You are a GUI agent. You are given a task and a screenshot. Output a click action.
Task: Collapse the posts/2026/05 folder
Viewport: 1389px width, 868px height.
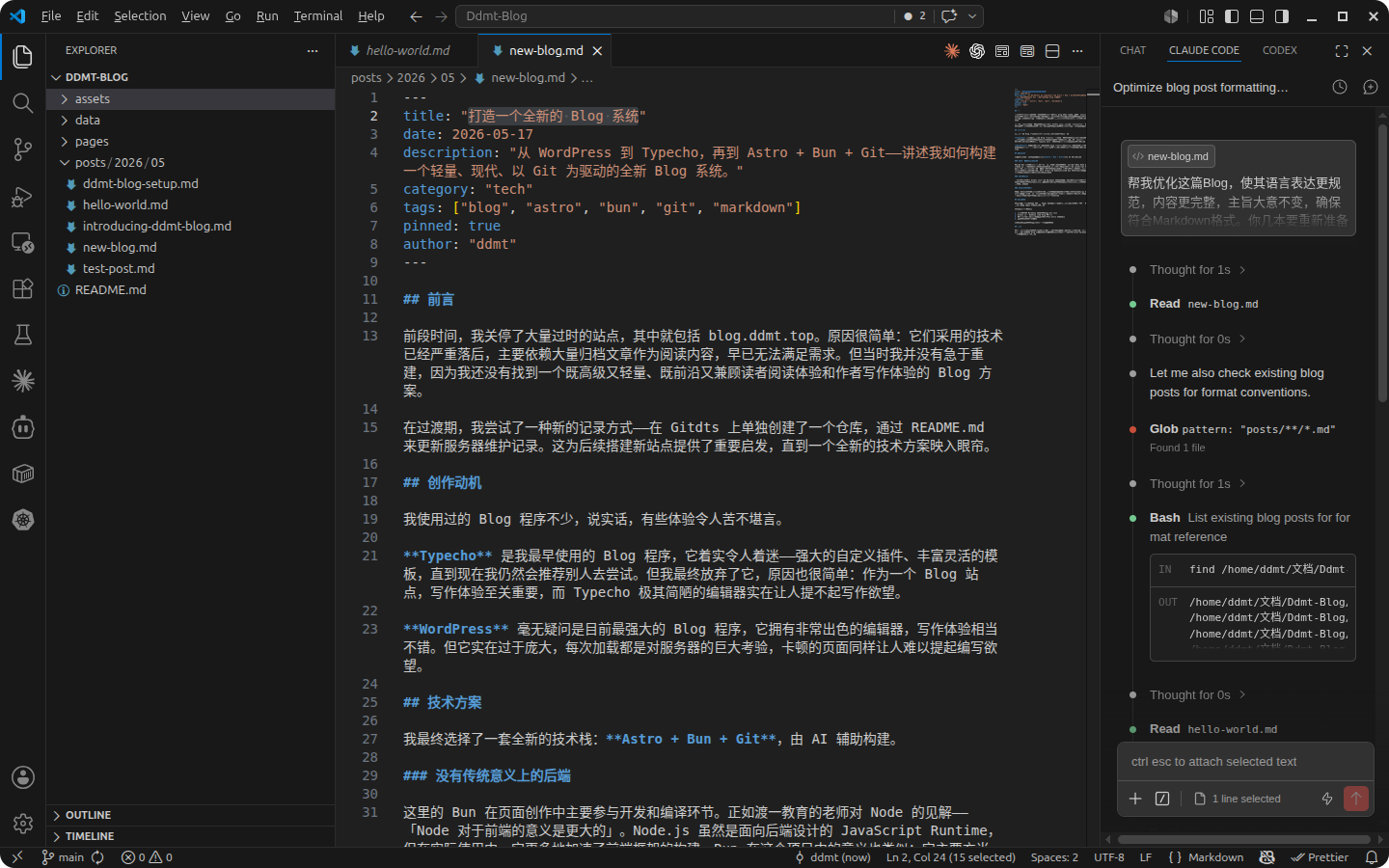[191, 163]
